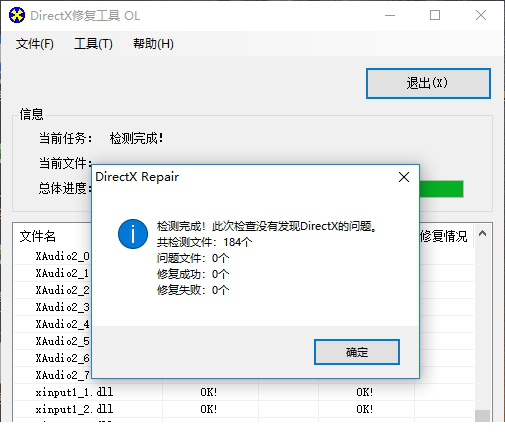
Task: Click the 修复情况 column header
Action: coord(443,236)
